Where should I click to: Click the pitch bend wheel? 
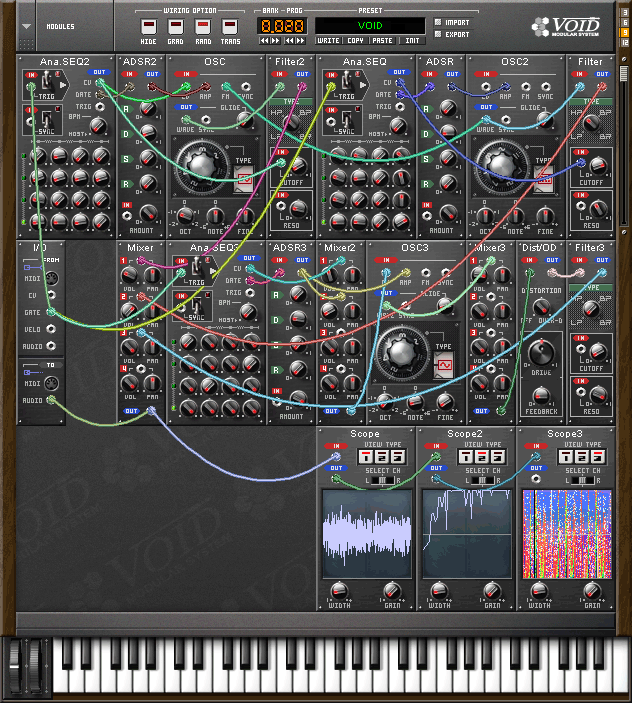click(x=15, y=667)
